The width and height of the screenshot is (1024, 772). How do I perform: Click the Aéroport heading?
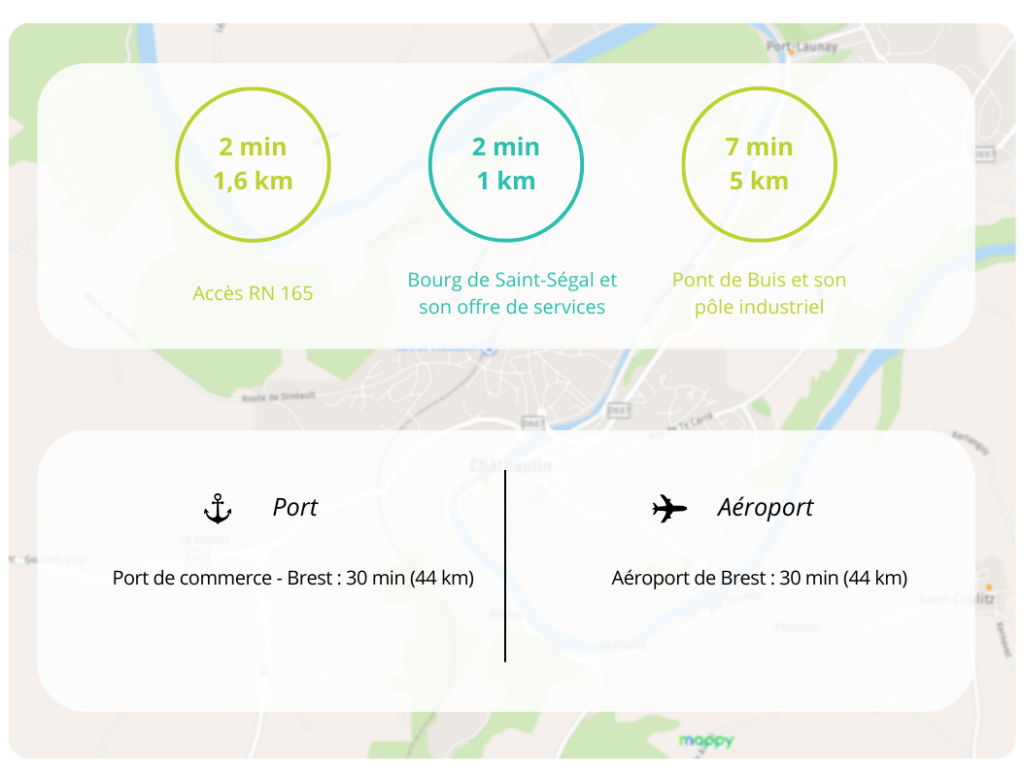[x=765, y=508]
